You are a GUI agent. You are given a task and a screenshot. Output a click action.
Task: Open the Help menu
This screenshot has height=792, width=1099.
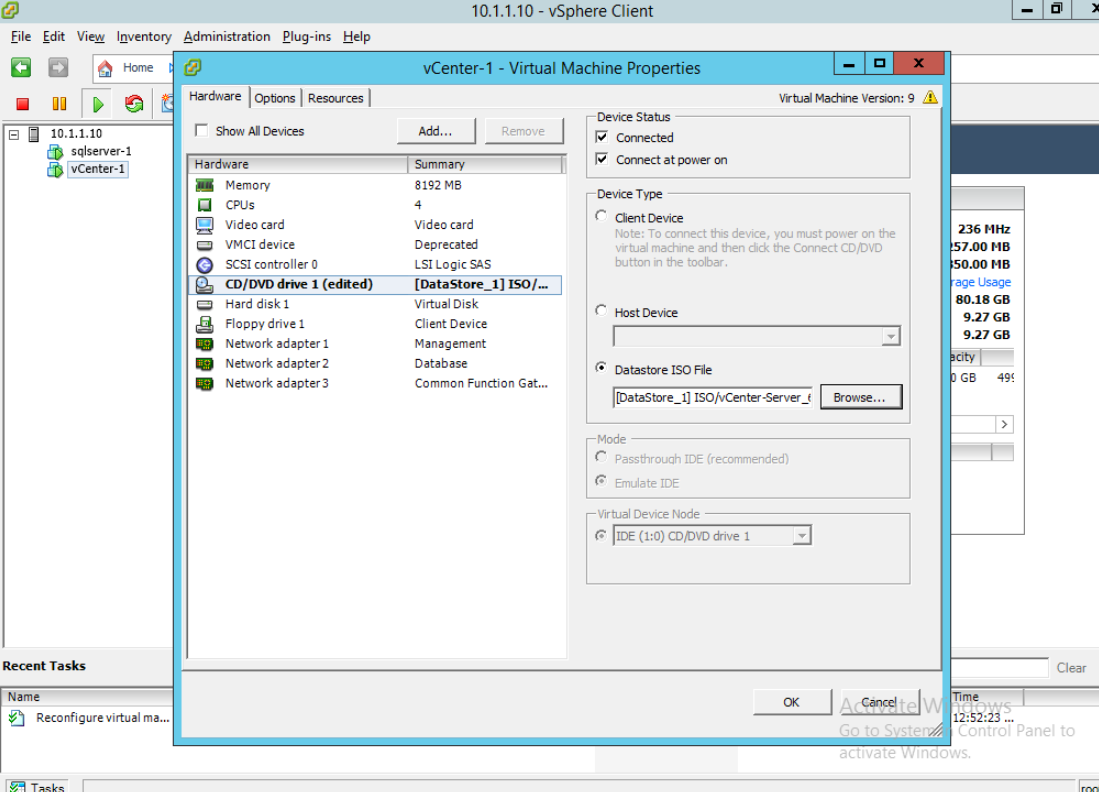(356, 36)
